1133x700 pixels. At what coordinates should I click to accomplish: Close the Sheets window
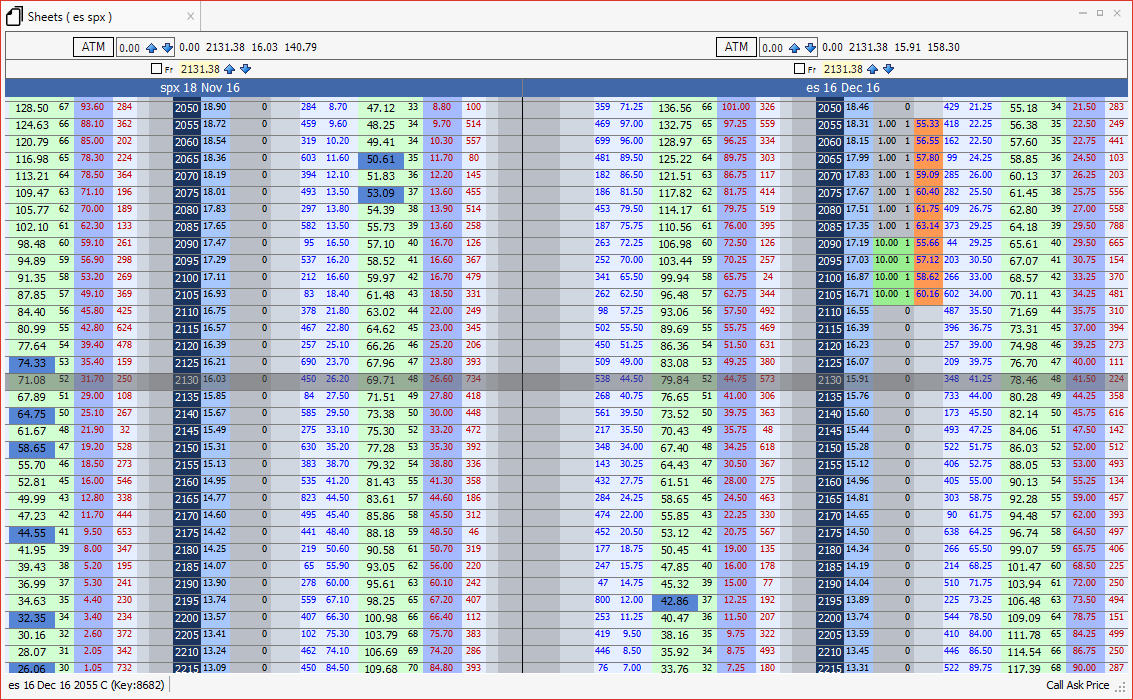click(x=1119, y=13)
